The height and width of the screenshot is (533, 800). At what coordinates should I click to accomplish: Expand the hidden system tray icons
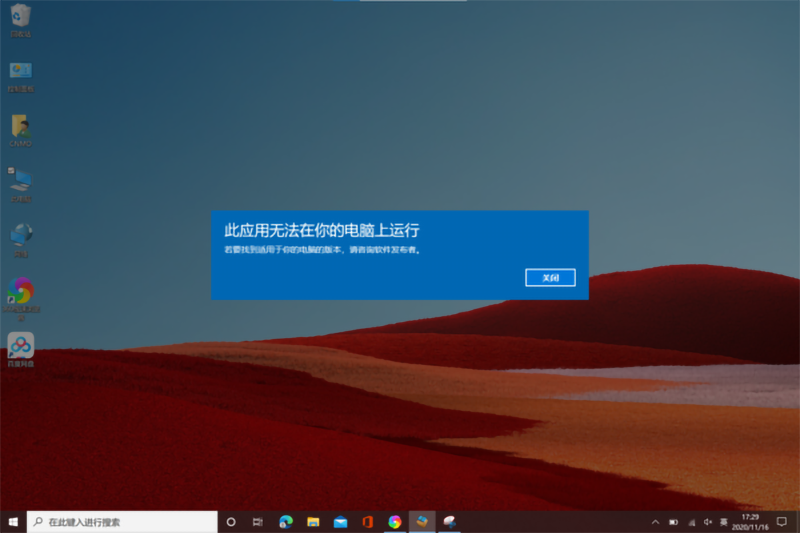(656, 522)
